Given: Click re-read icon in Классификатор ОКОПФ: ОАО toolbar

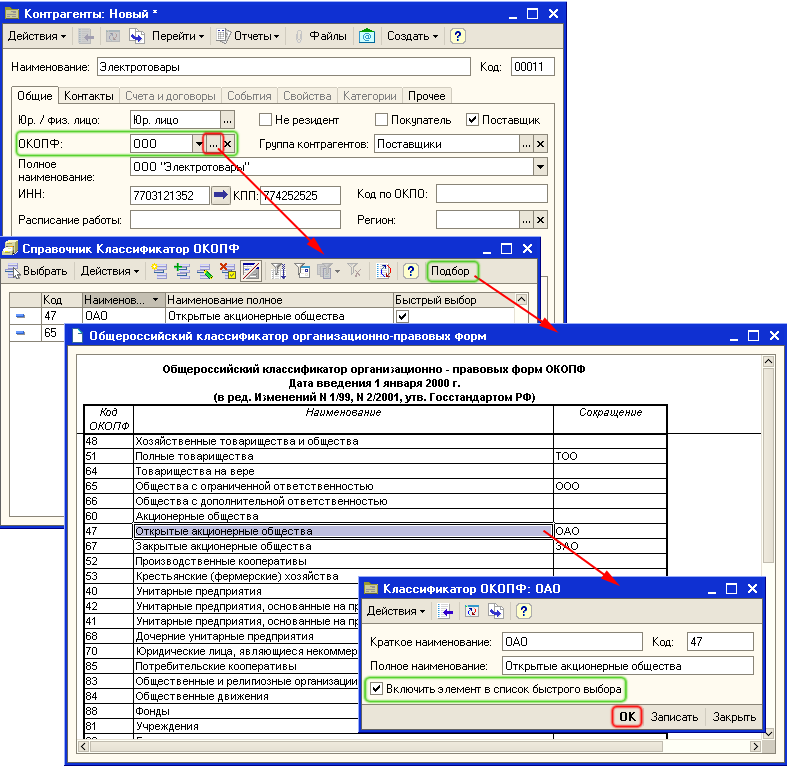Looking at the screenshot, I should tap(471, 611).
